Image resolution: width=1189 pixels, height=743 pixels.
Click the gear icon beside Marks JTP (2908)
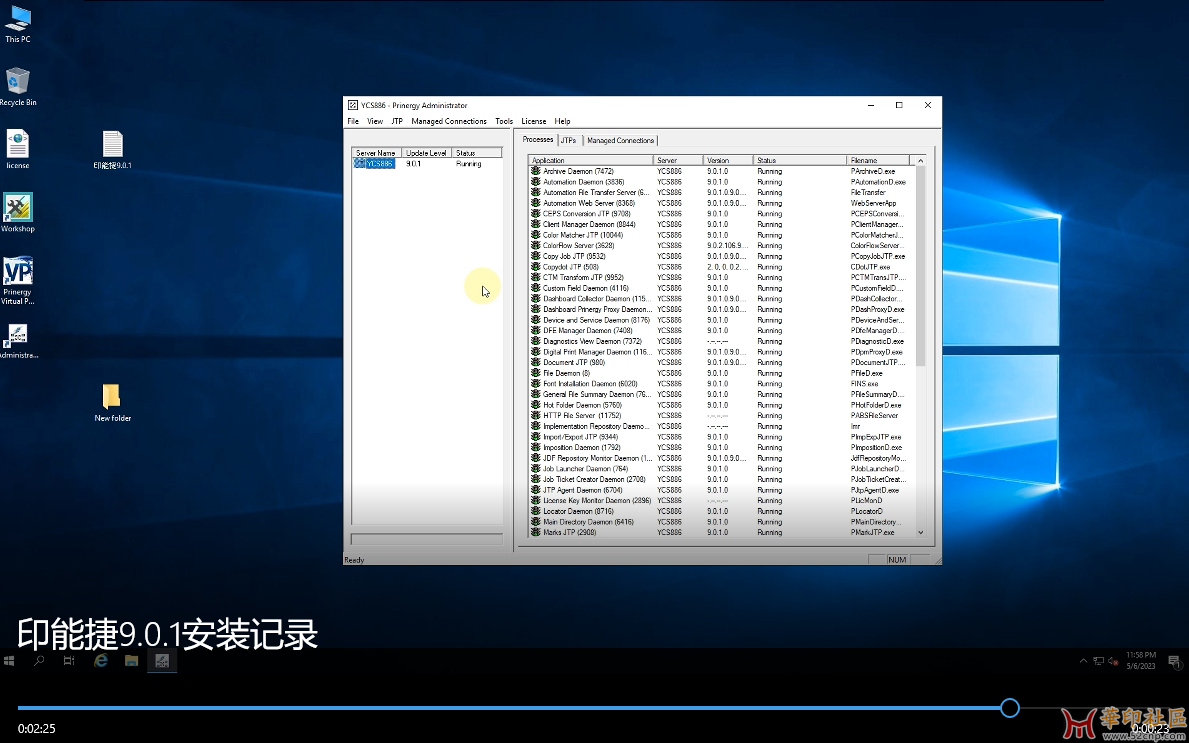click(x=536, y=532)
